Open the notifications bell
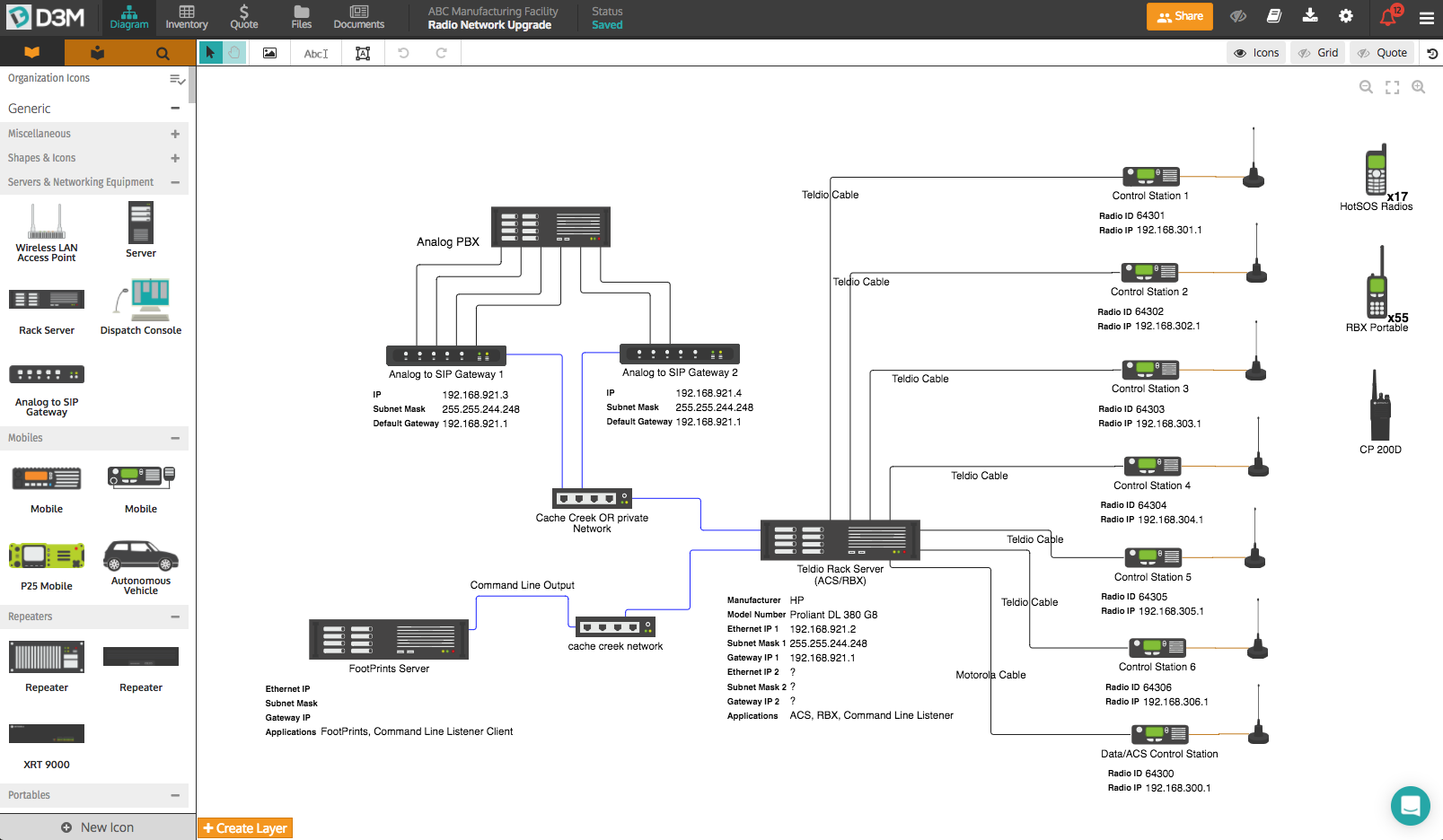The image size is (1443, 840). pos(1388,17)
